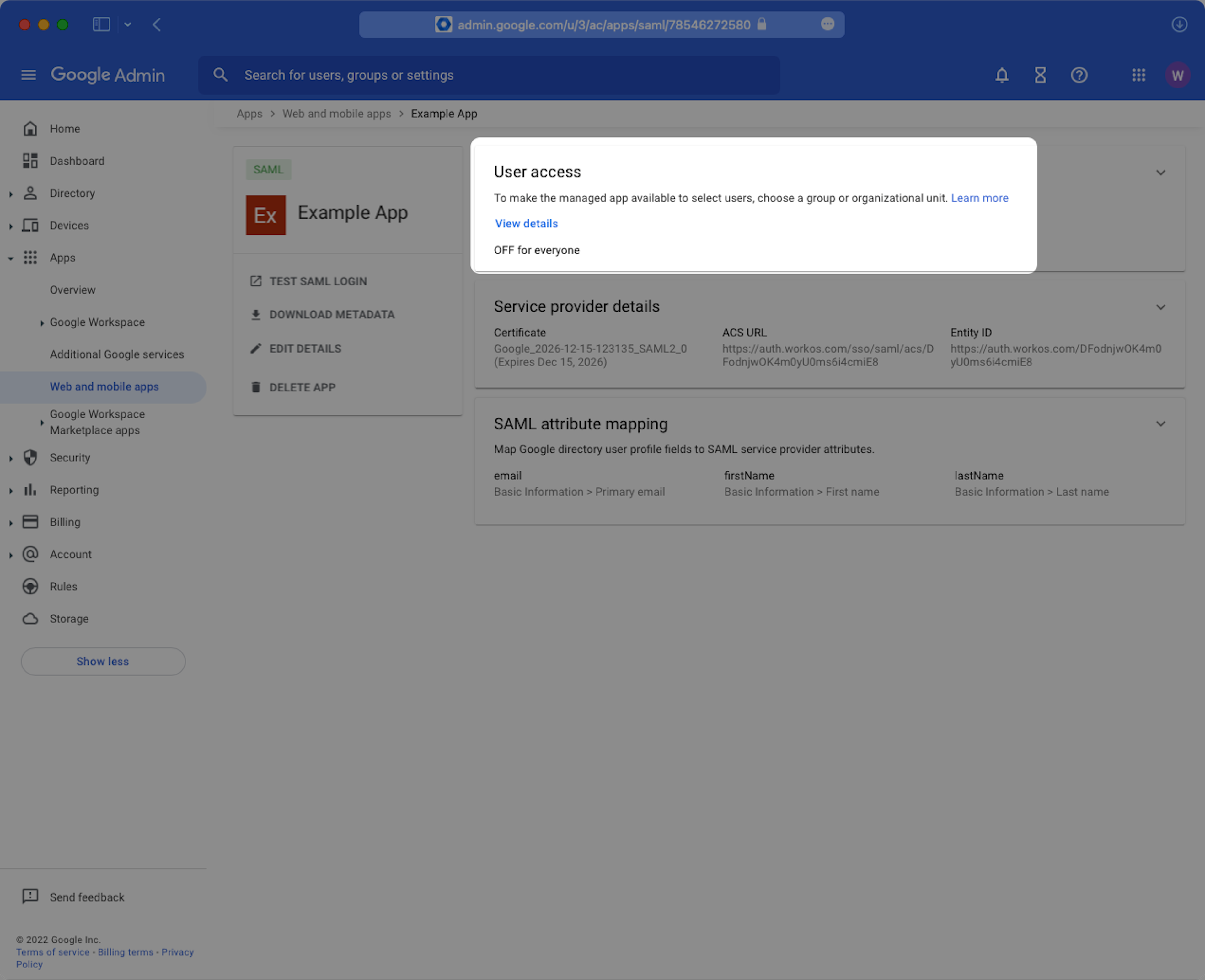The image size is (1205, 980).
Task: Select Security in the sidebar
Action: (x=69, y=458)
